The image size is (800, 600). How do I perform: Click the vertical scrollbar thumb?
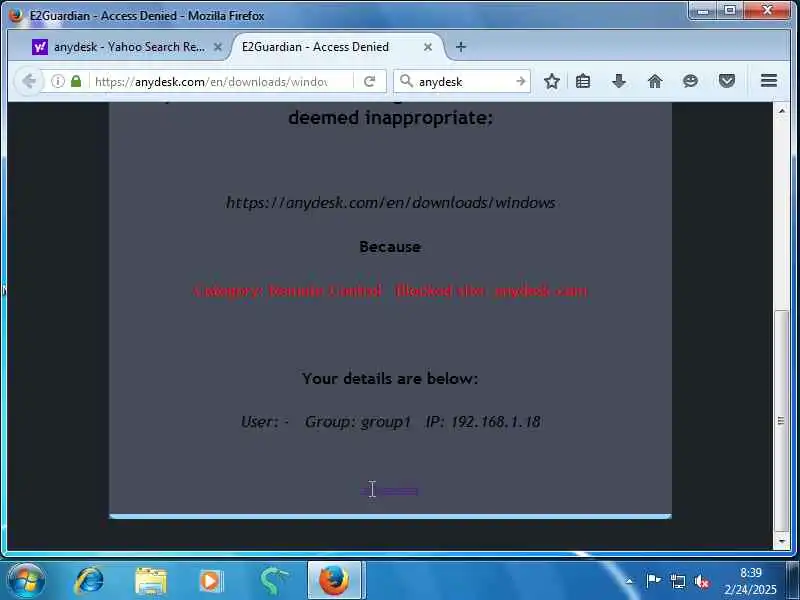781,421
